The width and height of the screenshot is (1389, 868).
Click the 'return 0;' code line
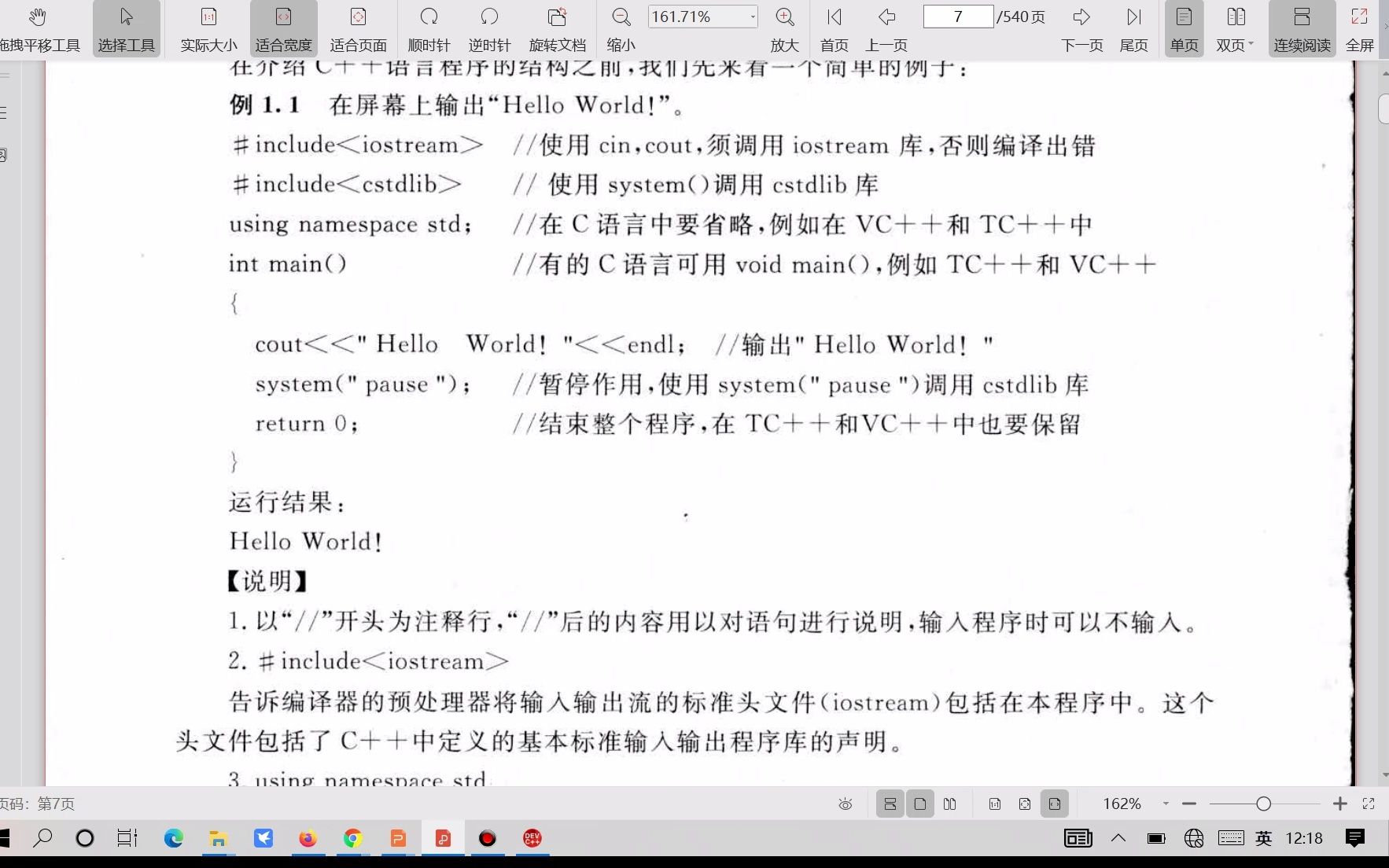307,424
